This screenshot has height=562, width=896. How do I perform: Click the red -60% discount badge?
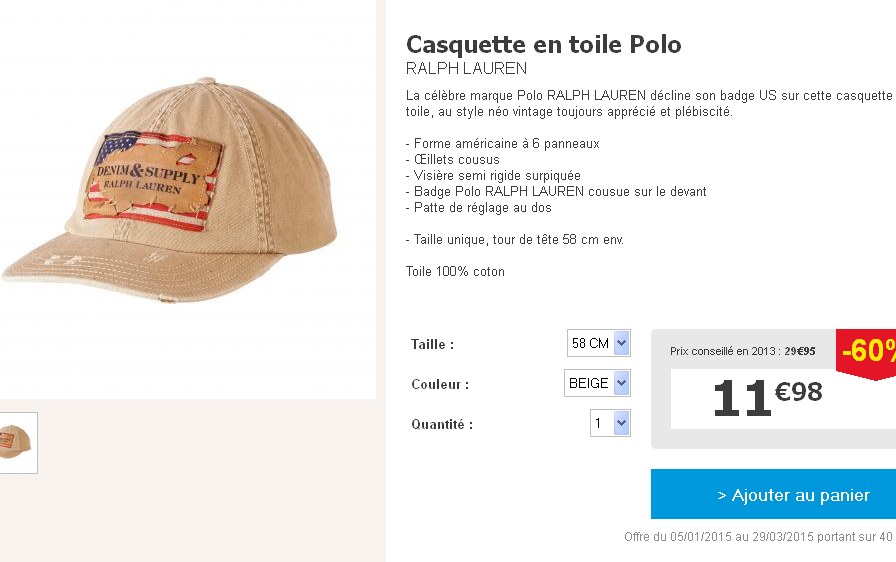(x=867, y=352)
